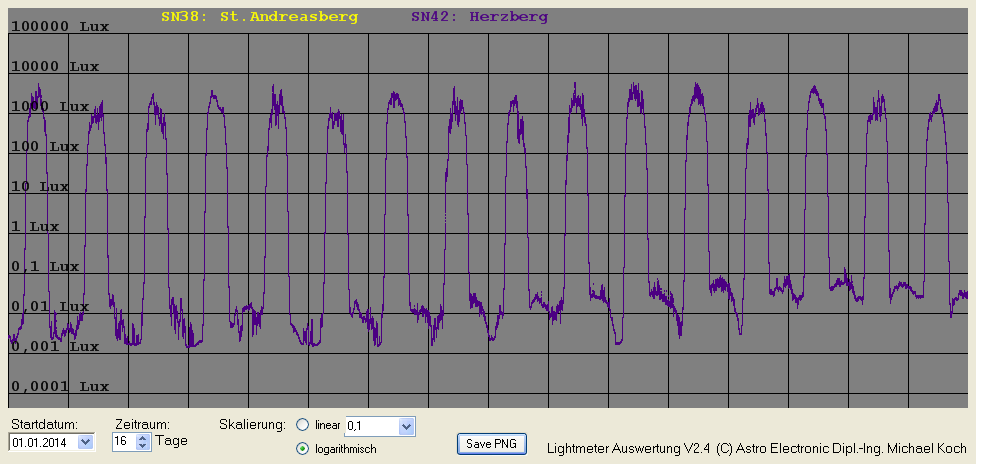This screenshot has height=476, width=981.
Task: Click the SN38: St.Andreasberg legend label
Action: click(x=259, y=17)
